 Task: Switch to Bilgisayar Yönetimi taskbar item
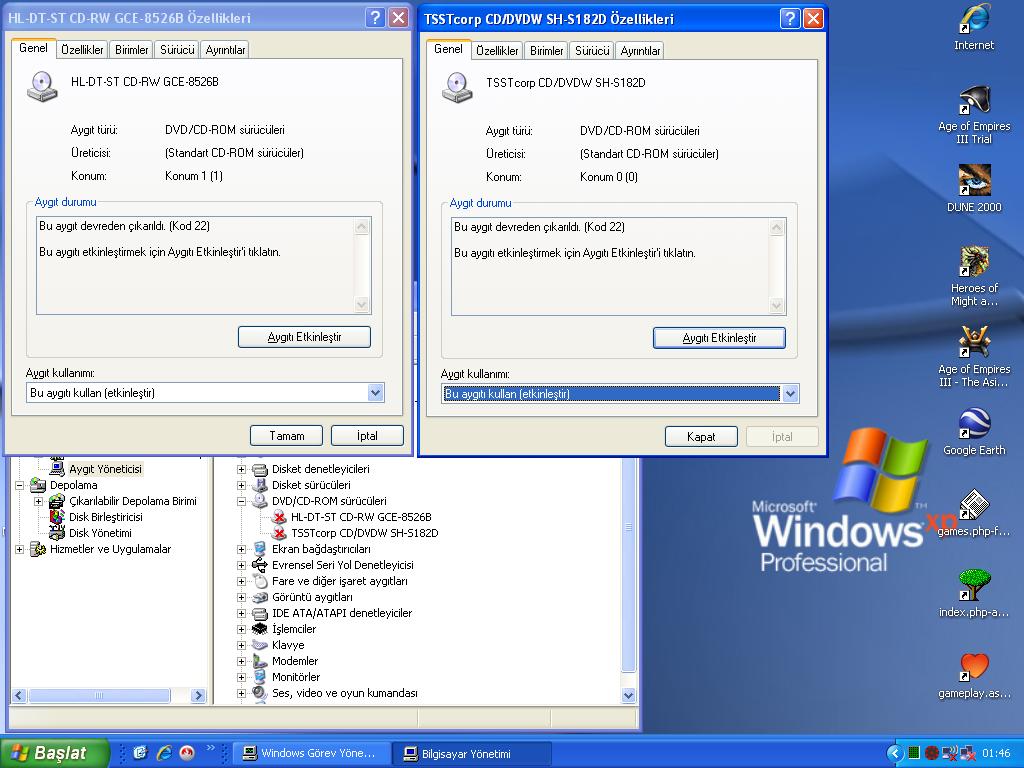[x=472, y=754]
